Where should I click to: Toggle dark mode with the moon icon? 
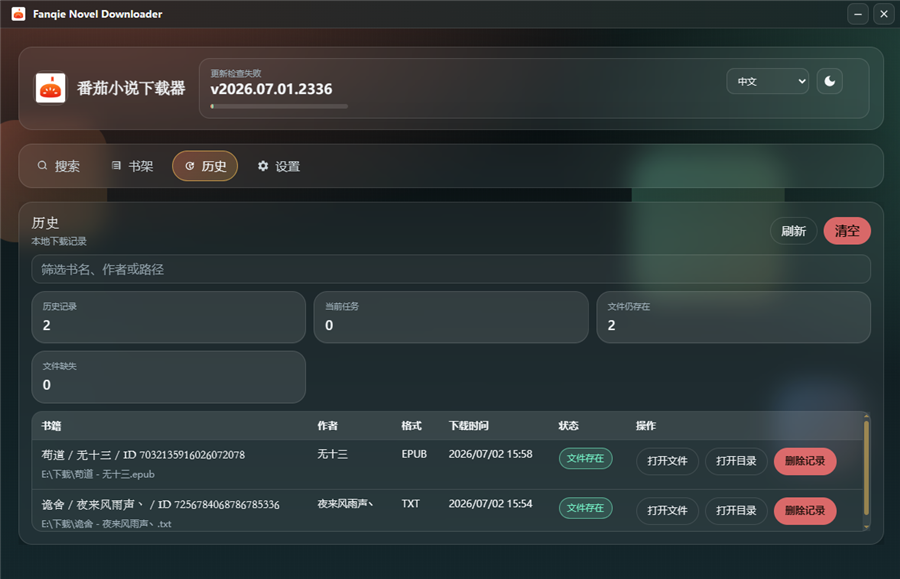pos(829,81)
